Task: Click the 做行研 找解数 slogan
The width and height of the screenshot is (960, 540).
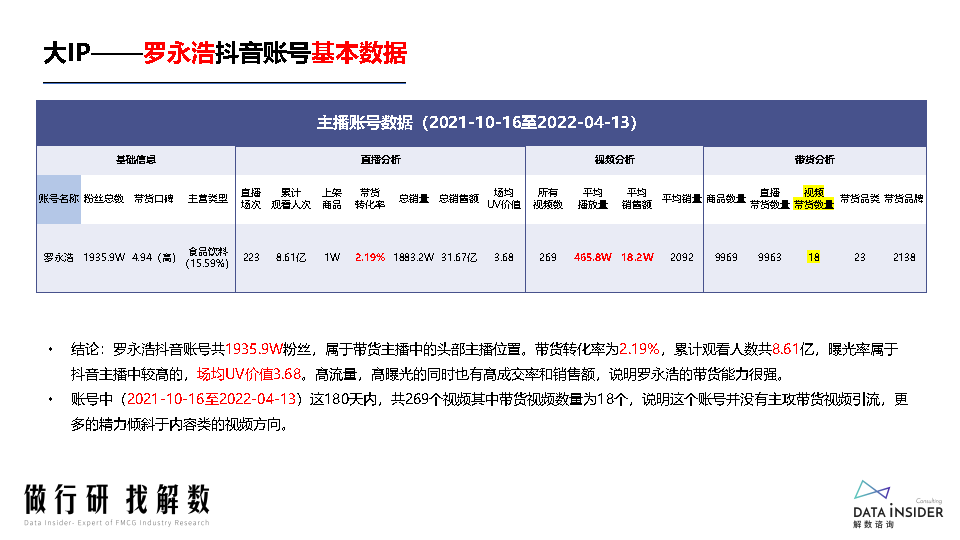Action: tap(117, 499)
